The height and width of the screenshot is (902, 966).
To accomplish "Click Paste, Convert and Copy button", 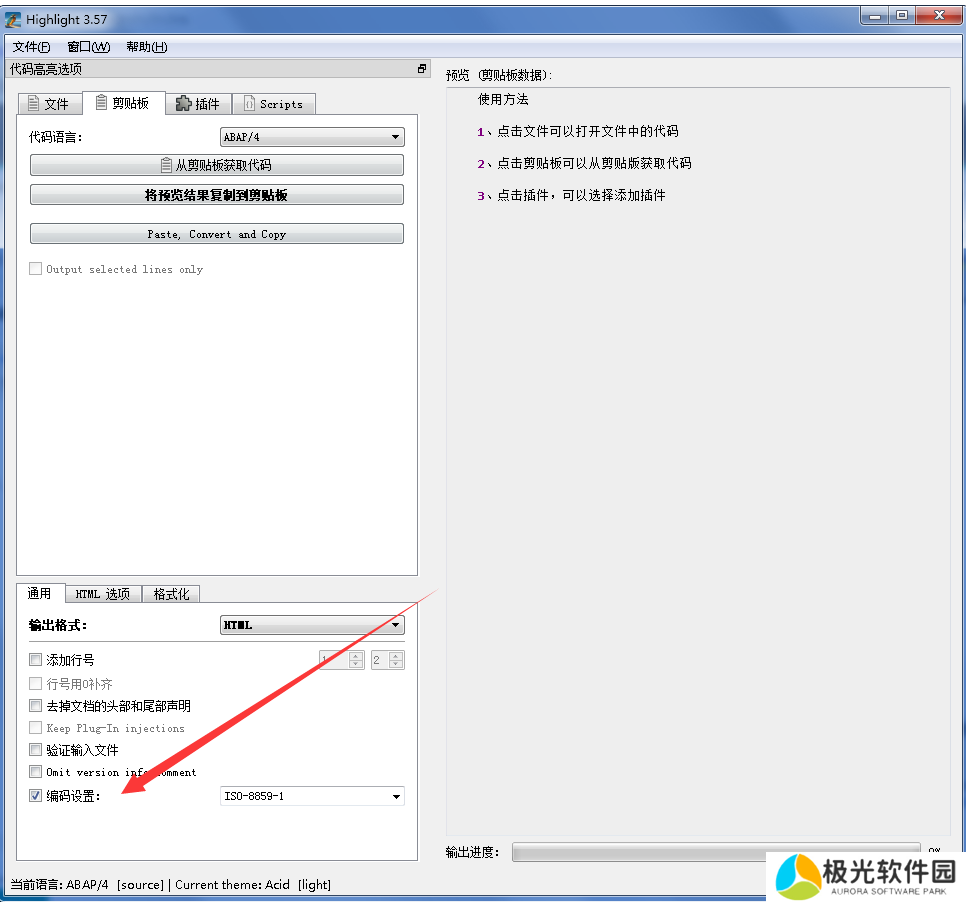I will [217, 234].
